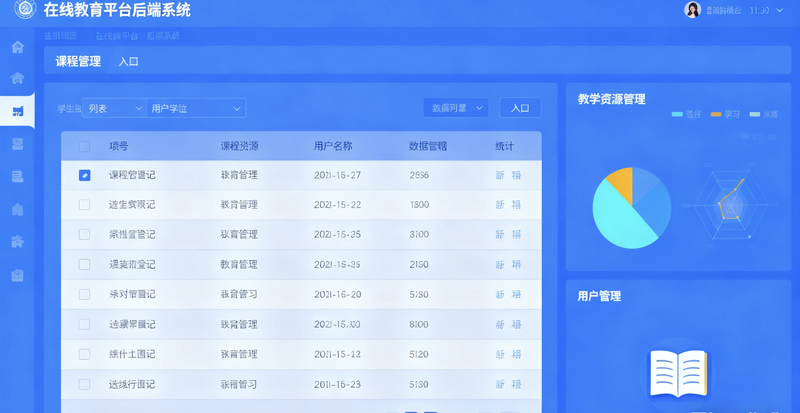Image resolution: width=800 pixels, height=413 pixels.
Task: Expand the account menu arrow beside 11:30
Action: [x=779, y=11]
